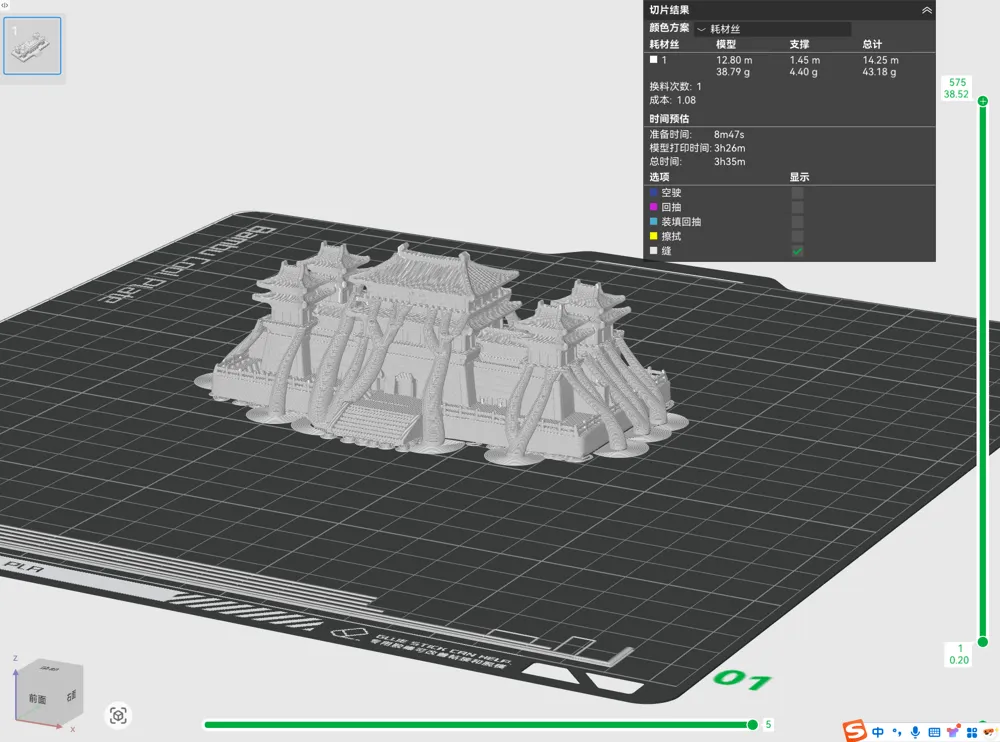Click the microphone voice input icon

(915, 732)
